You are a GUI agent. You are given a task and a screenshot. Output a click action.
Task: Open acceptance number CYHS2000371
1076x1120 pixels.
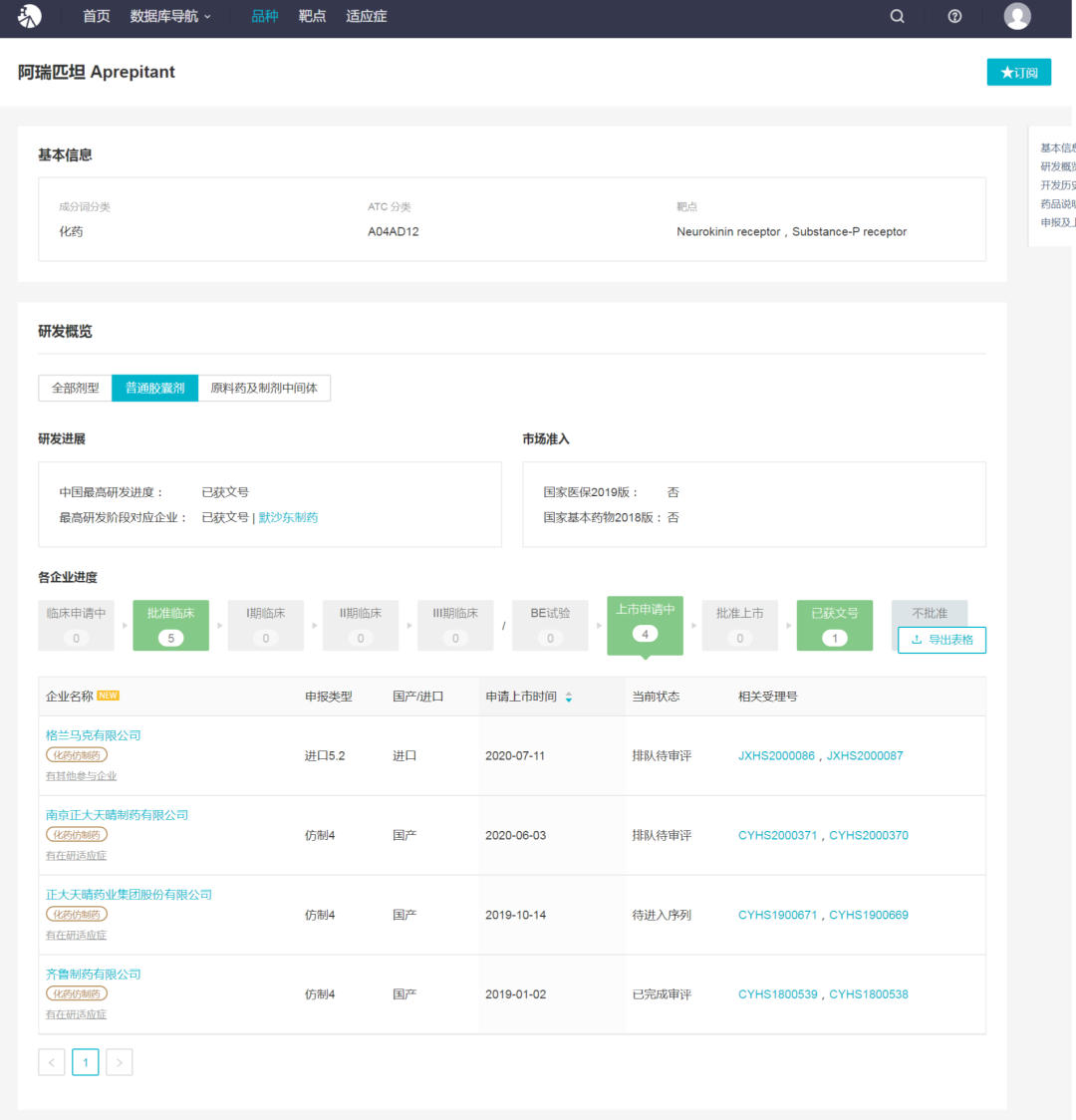click(x=777, y=835)
